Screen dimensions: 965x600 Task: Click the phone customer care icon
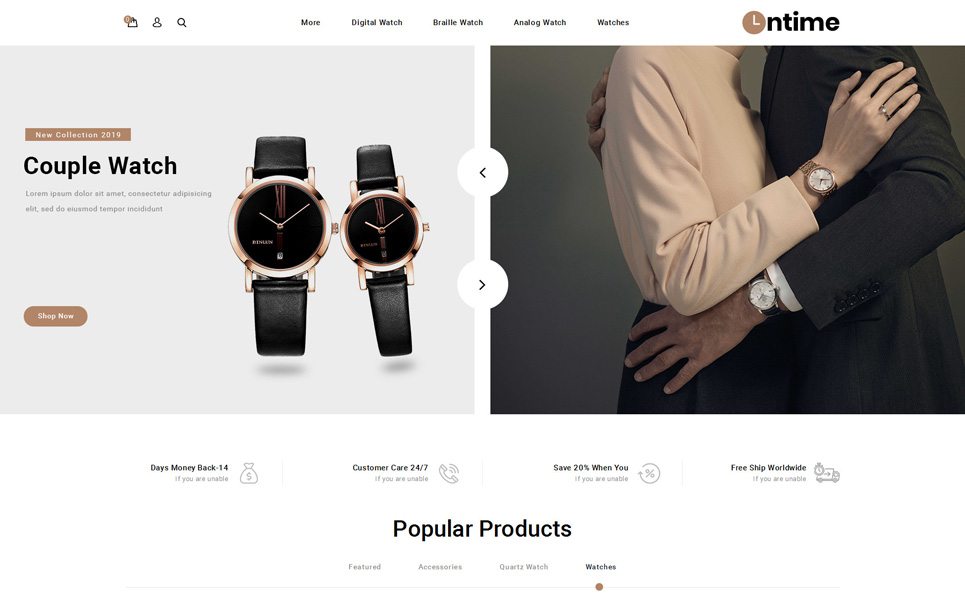(449, 473)
